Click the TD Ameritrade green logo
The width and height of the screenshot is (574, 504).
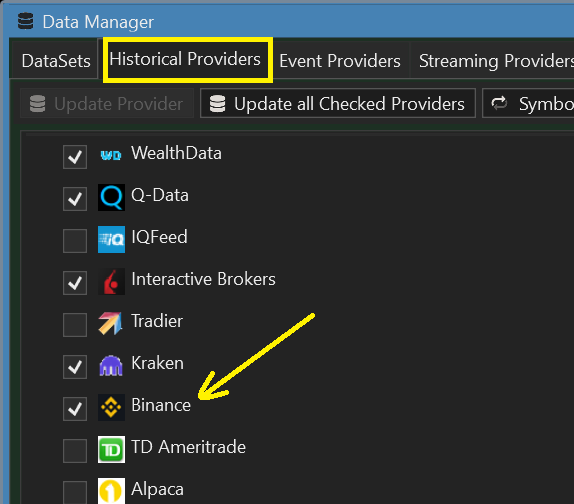click(111, 449)
